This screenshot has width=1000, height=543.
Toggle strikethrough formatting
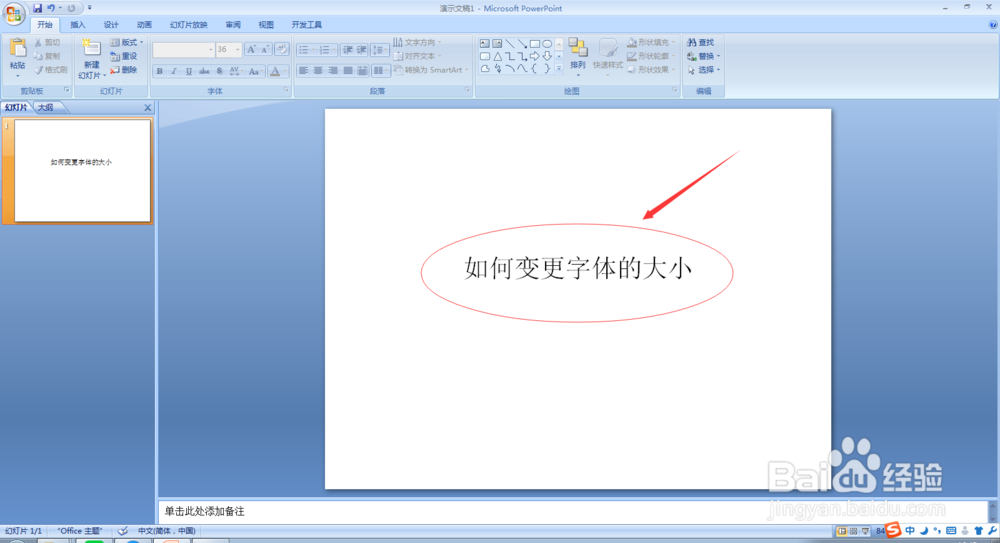point(204,71)
